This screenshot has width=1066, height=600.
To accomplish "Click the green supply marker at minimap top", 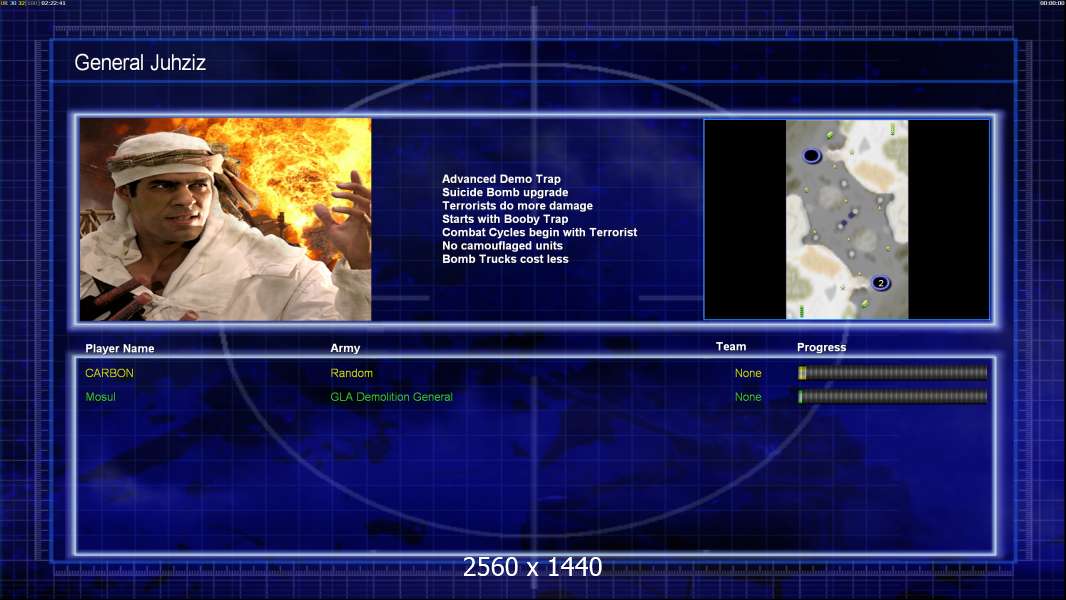I will coord(831,135).
